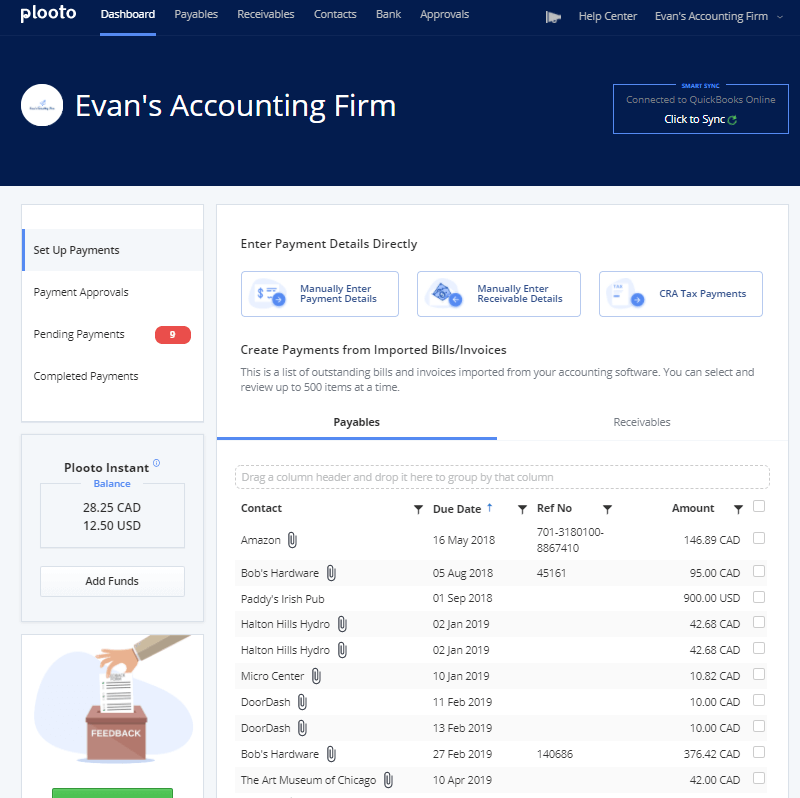This screenshot has width=800, height=798.
Task: Open Pending Payments in the sidebar
Action: point(79,334)
